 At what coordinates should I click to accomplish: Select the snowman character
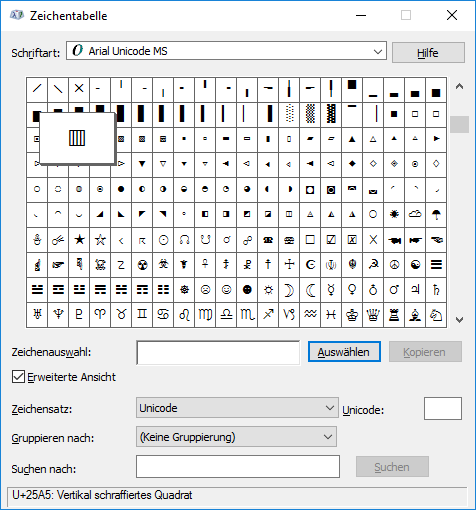tap(37, 240)
